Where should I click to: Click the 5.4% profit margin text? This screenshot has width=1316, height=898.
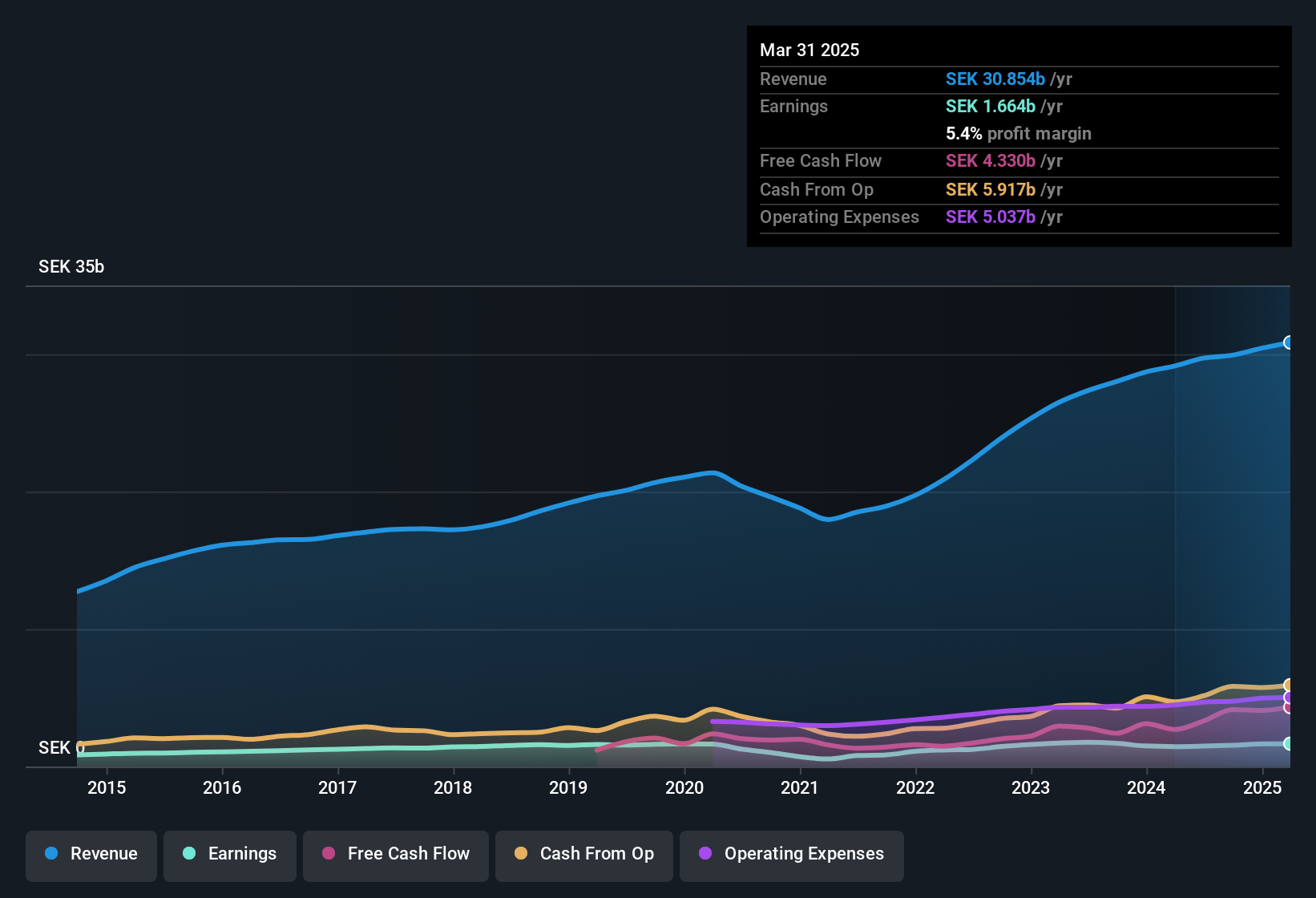click(1019, 133)
